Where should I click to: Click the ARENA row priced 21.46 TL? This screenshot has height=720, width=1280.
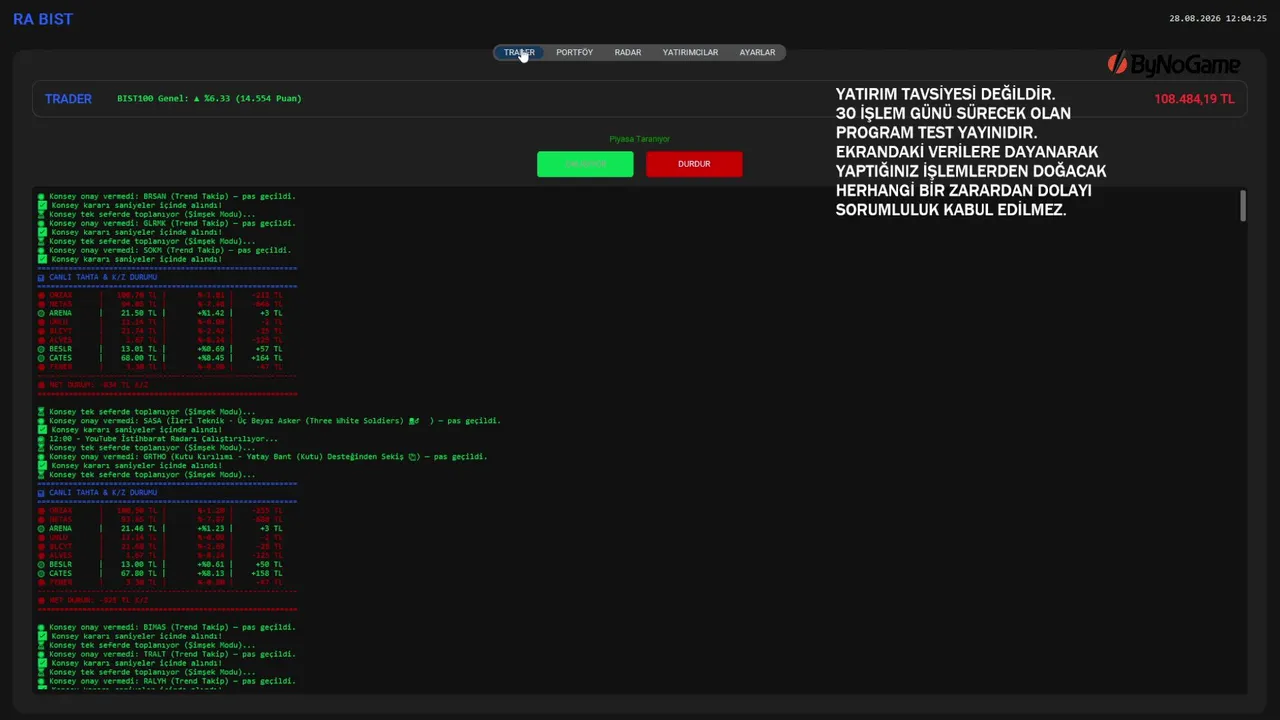coord(161,528)
